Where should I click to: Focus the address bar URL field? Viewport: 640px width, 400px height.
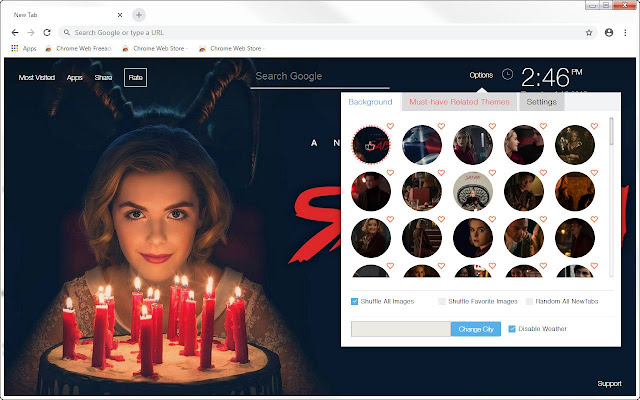[327, 33]
